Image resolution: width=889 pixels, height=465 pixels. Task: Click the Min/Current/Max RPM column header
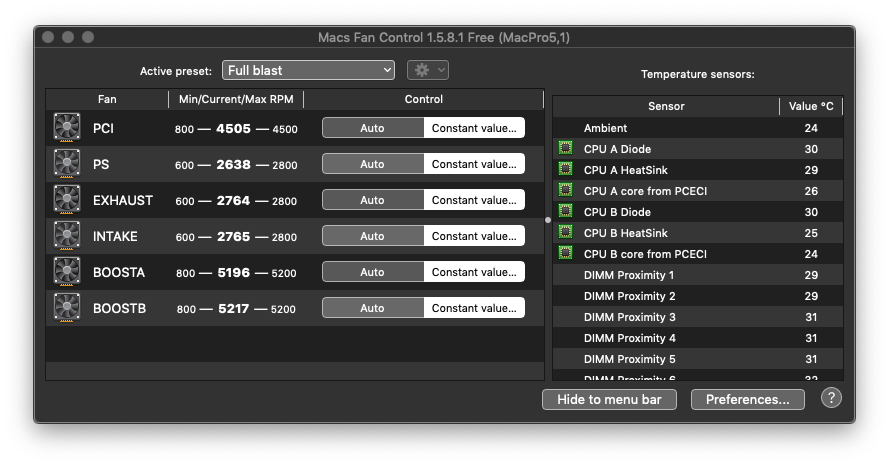236,99
